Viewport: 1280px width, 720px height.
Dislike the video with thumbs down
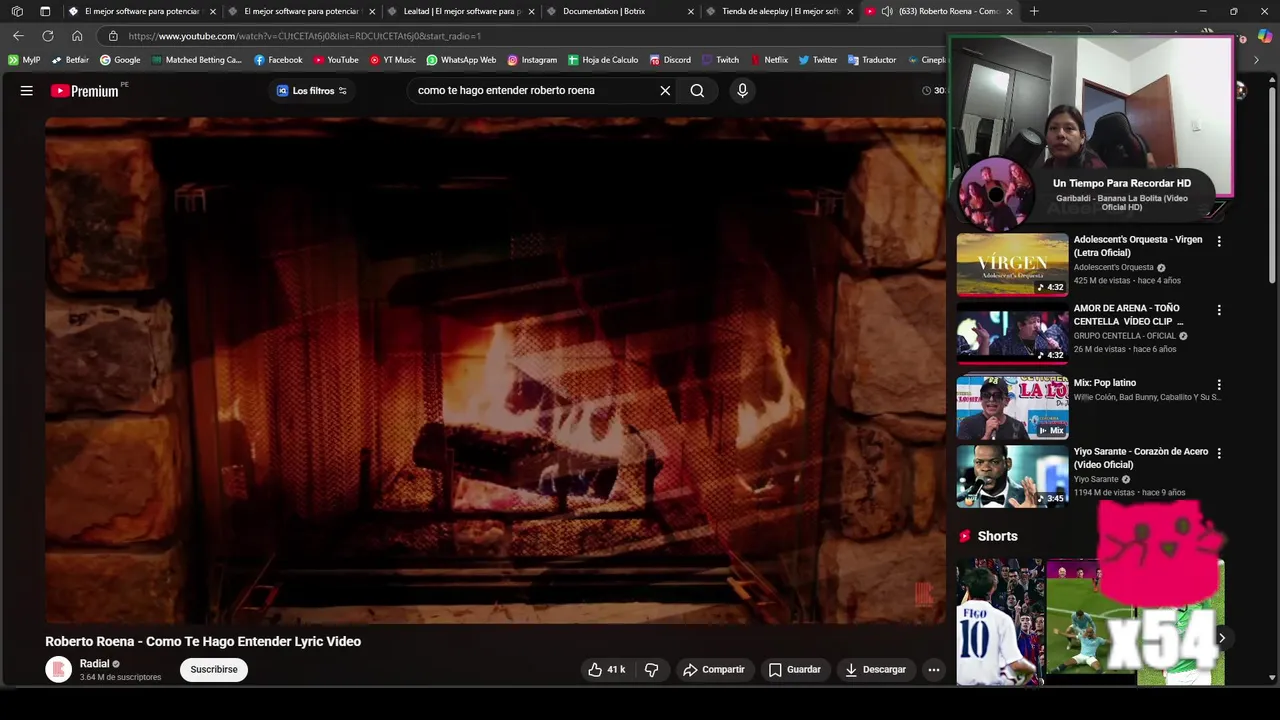[x=651, y=670]
